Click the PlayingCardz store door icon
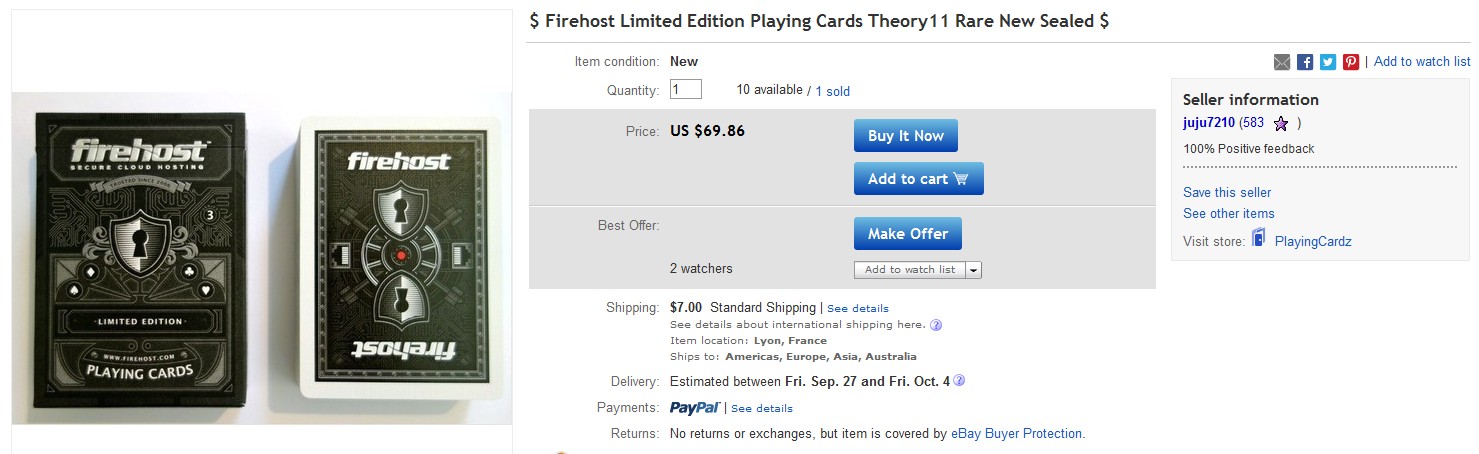The height and width of the screenshot is (454, 1479). pos(1259,239)
